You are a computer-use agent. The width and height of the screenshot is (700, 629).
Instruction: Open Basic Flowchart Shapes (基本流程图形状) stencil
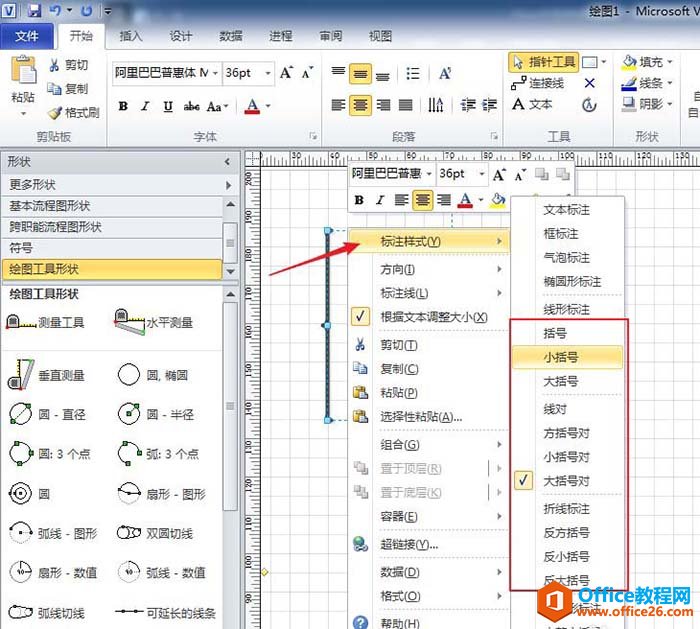coord(112,206)
